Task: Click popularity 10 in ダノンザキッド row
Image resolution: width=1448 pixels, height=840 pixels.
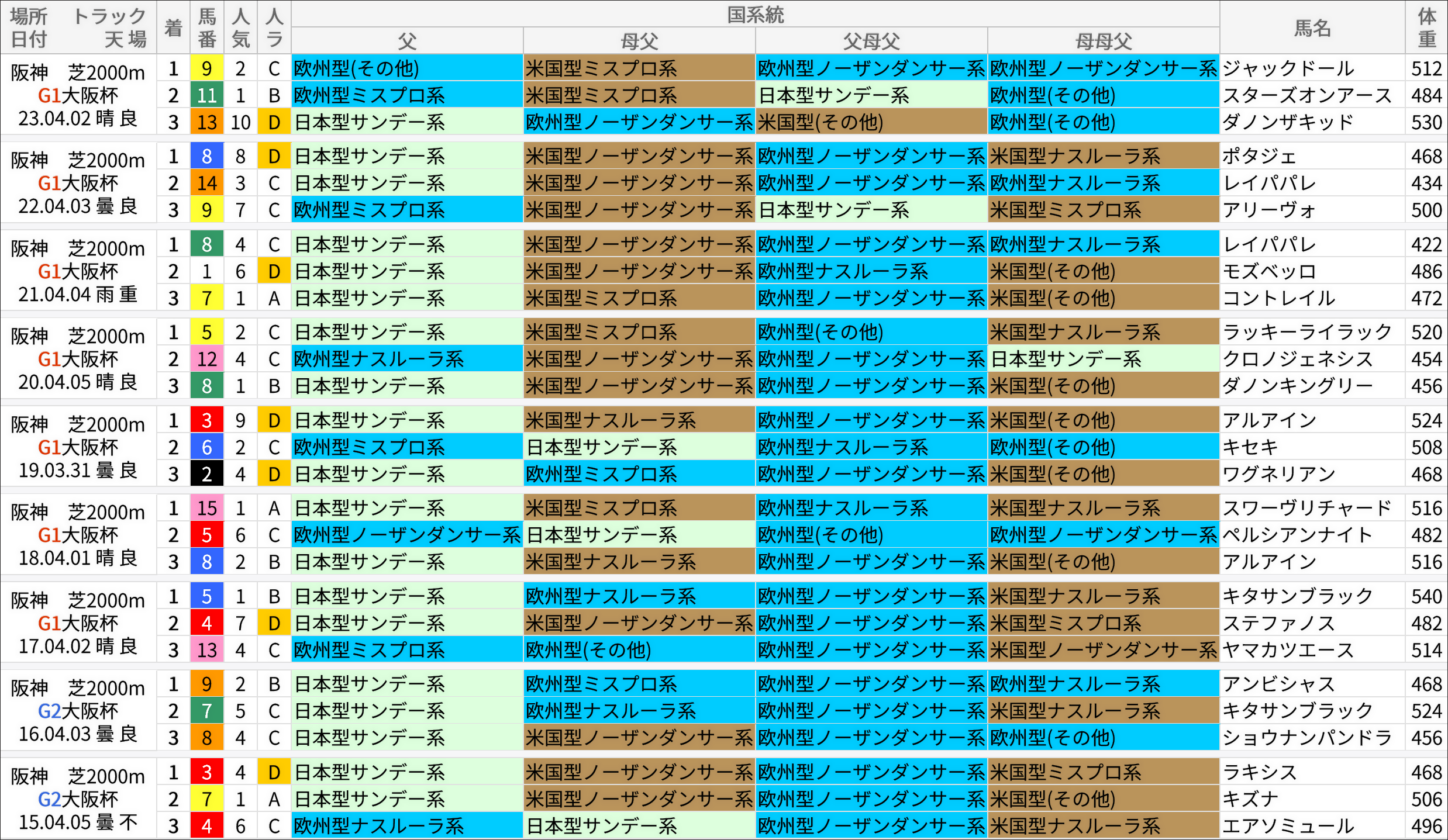Action: tap(240, 123)
